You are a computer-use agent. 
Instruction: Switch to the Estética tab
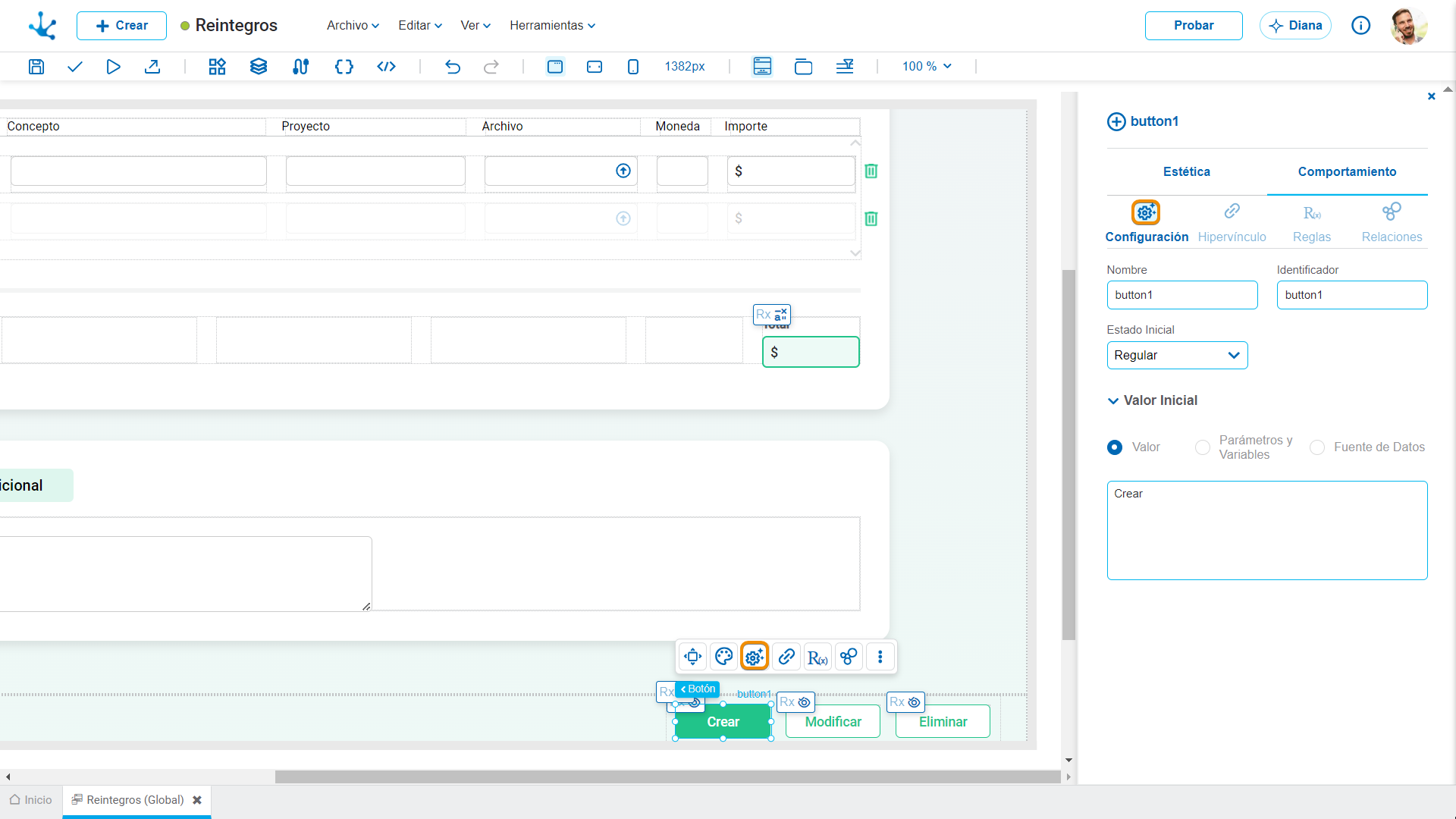(1187, 172)
